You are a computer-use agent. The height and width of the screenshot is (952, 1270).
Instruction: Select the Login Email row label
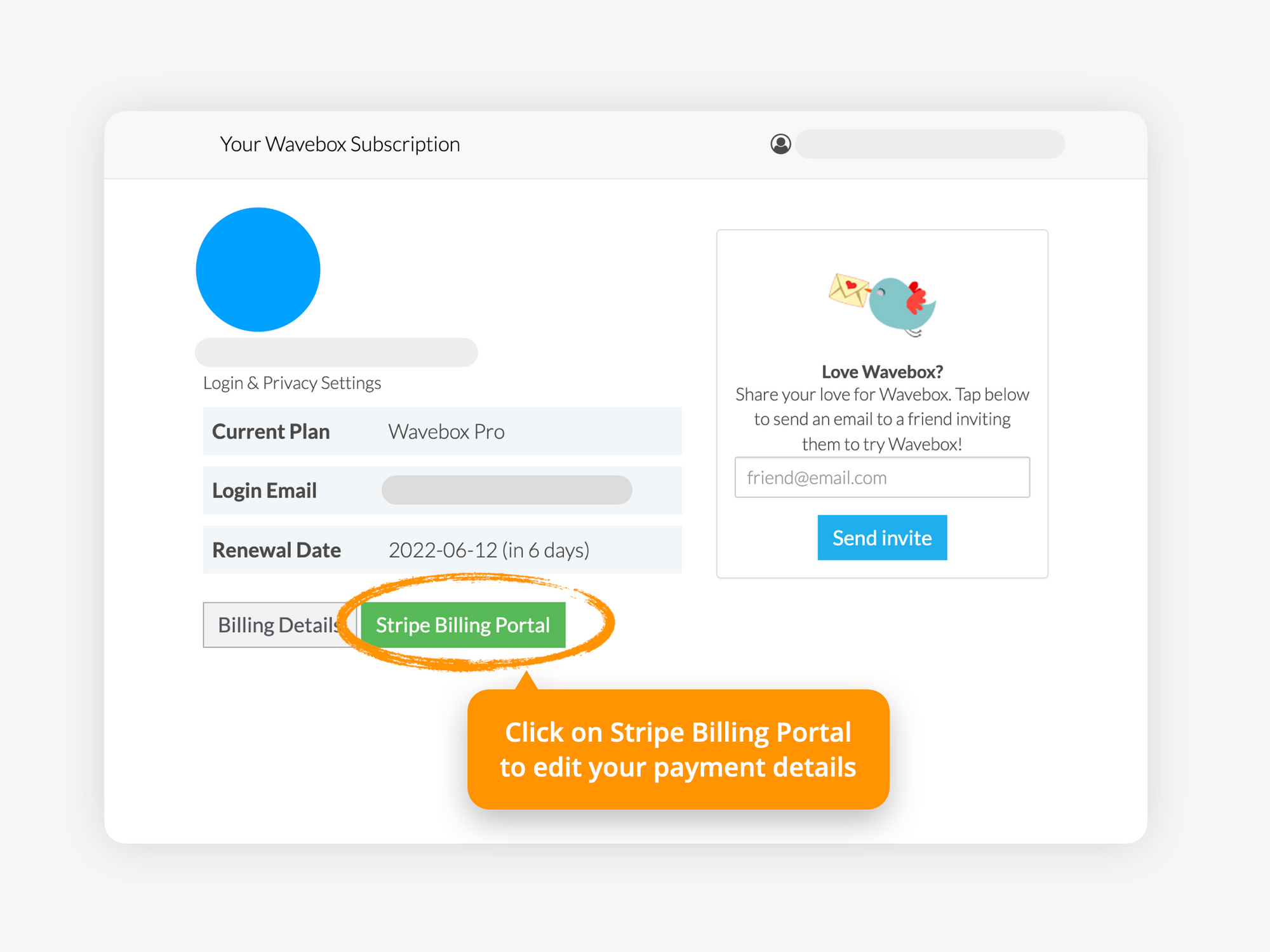point(264,491)
